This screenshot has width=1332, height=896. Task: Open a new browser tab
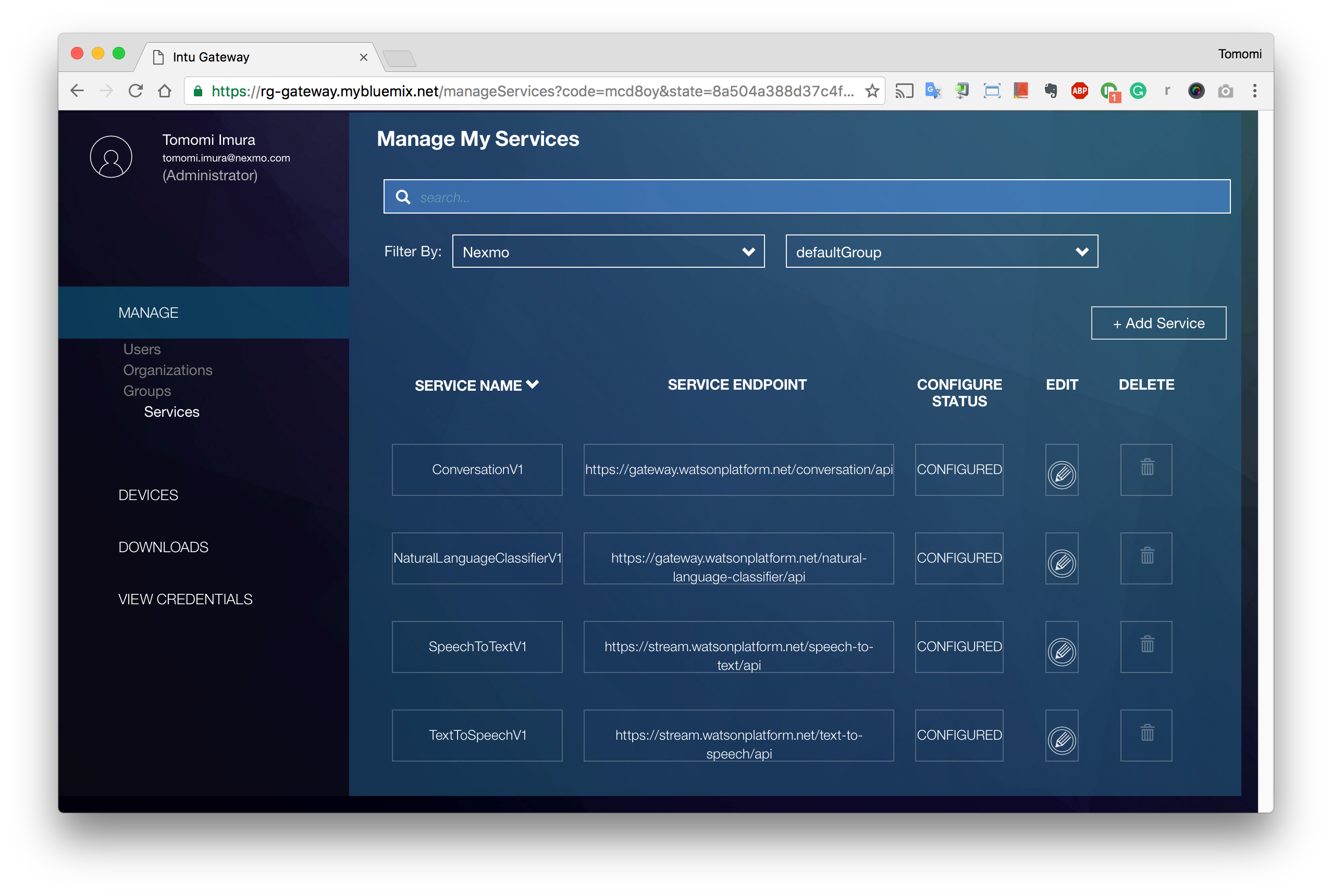[400, 58]
